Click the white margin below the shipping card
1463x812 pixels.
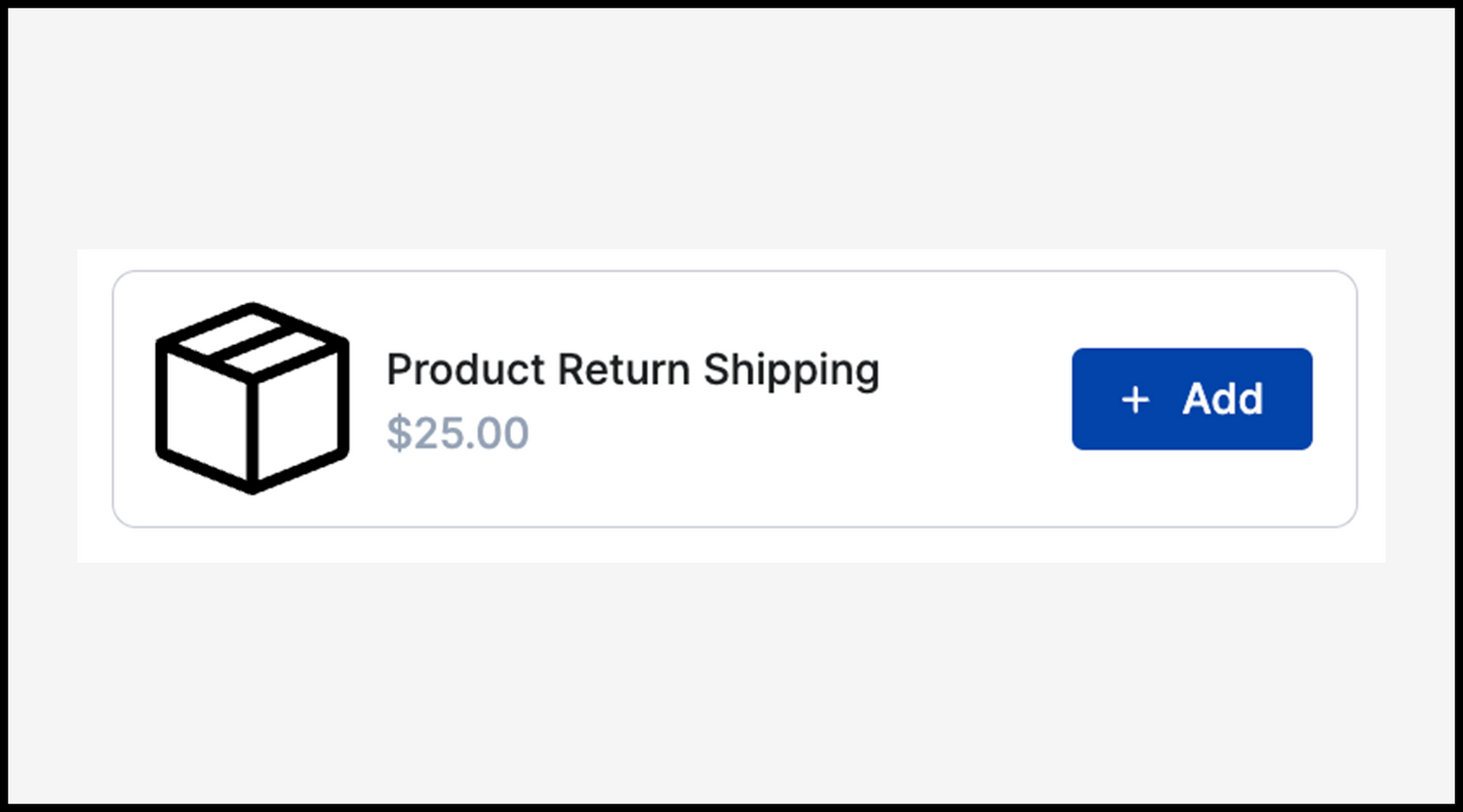click(731, 545)
